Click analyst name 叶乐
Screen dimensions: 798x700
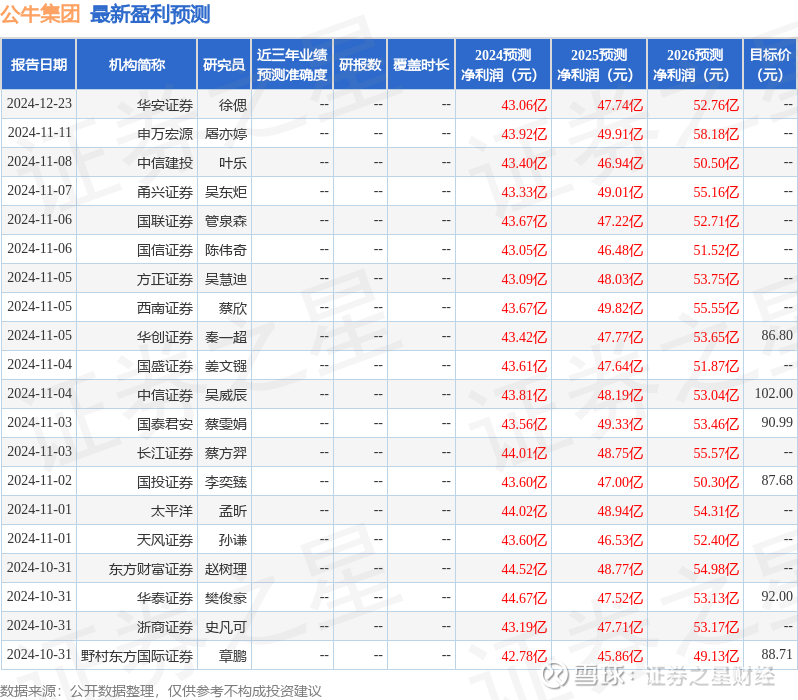point(233,163)
